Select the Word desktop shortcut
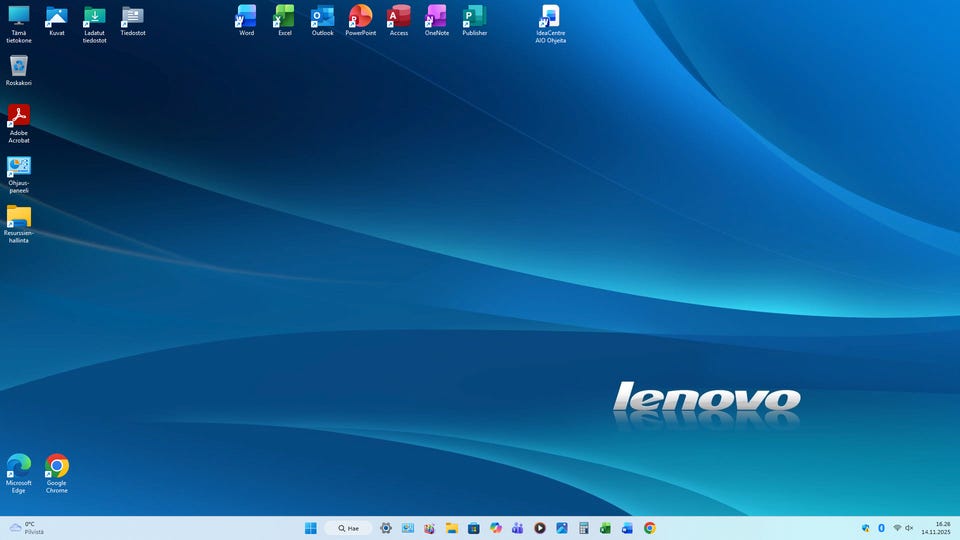The width and height of the screenshot is (960, 540). [x=247, y=21]
